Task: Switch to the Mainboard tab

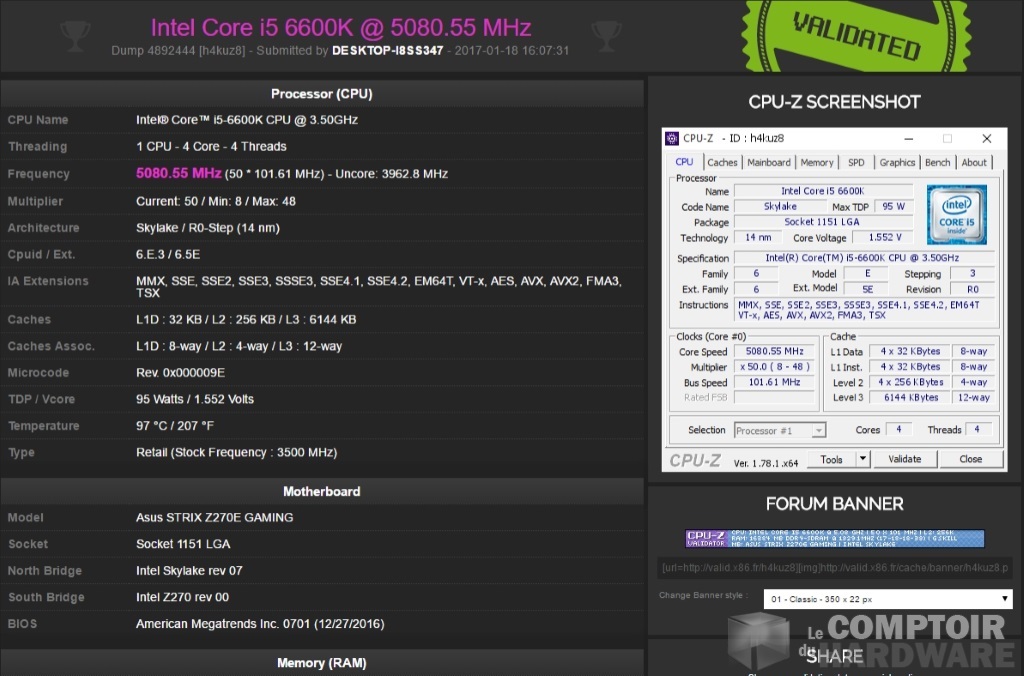Action: click(x=769, y=163)
